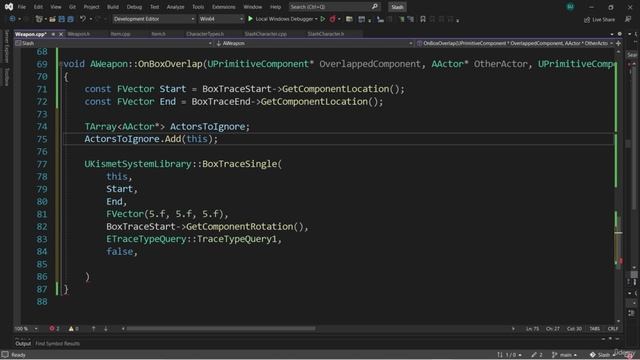The height and width of the screenshot is (360, 640).
Task: Open the Extensions menu
Action: (224, 7)
